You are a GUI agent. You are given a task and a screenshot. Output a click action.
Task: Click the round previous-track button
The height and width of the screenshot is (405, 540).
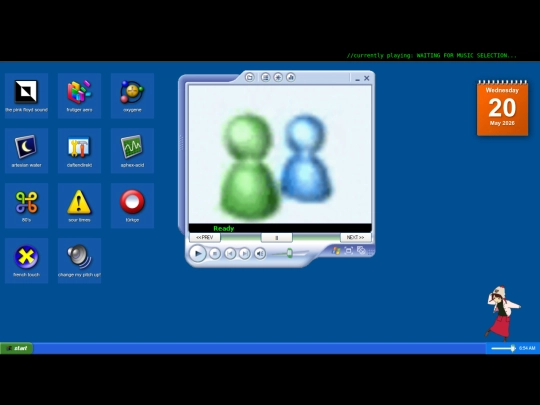click(x=230, y=253)
